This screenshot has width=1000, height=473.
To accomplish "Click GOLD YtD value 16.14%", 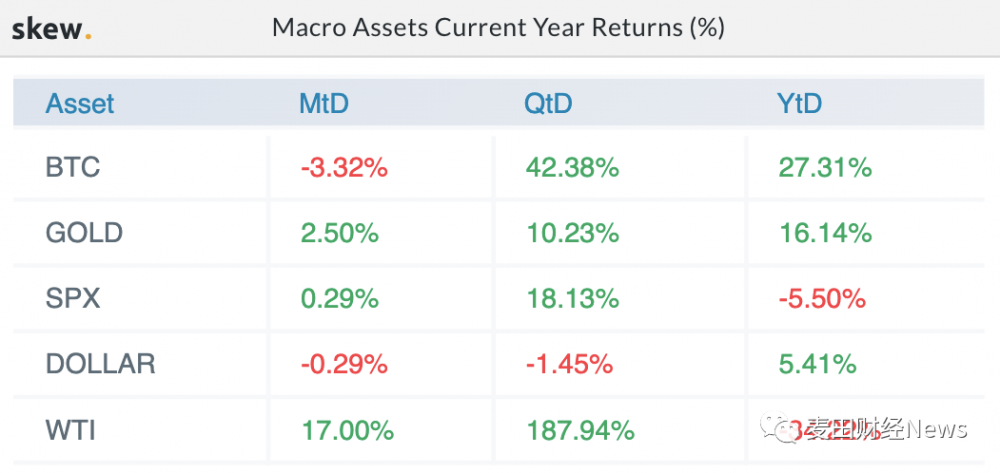I will [824, 234].
